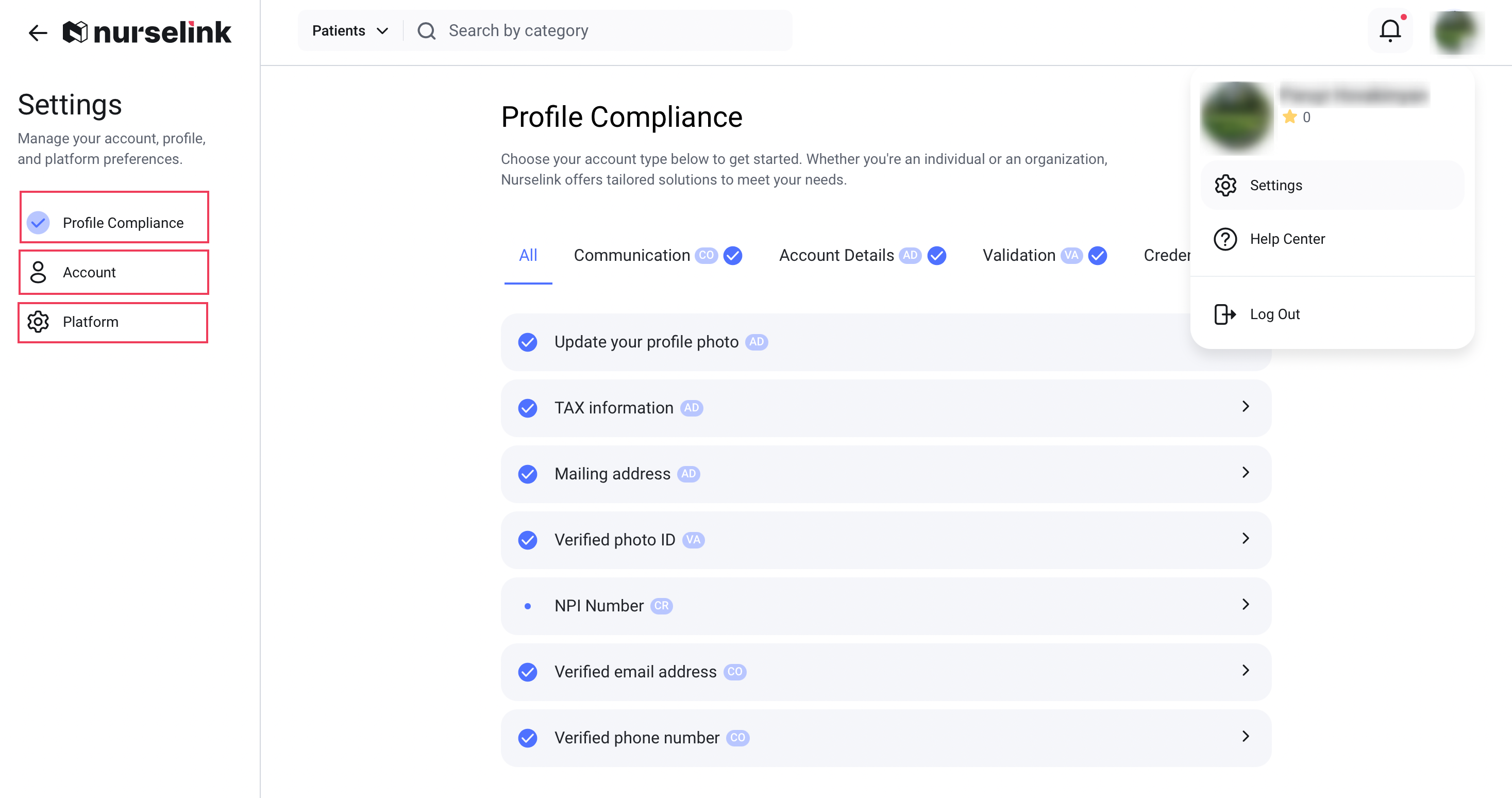This screenshot has width=1512, height=798.
Task: Click the Log Out menu entry
Action: click(1274, 314)
